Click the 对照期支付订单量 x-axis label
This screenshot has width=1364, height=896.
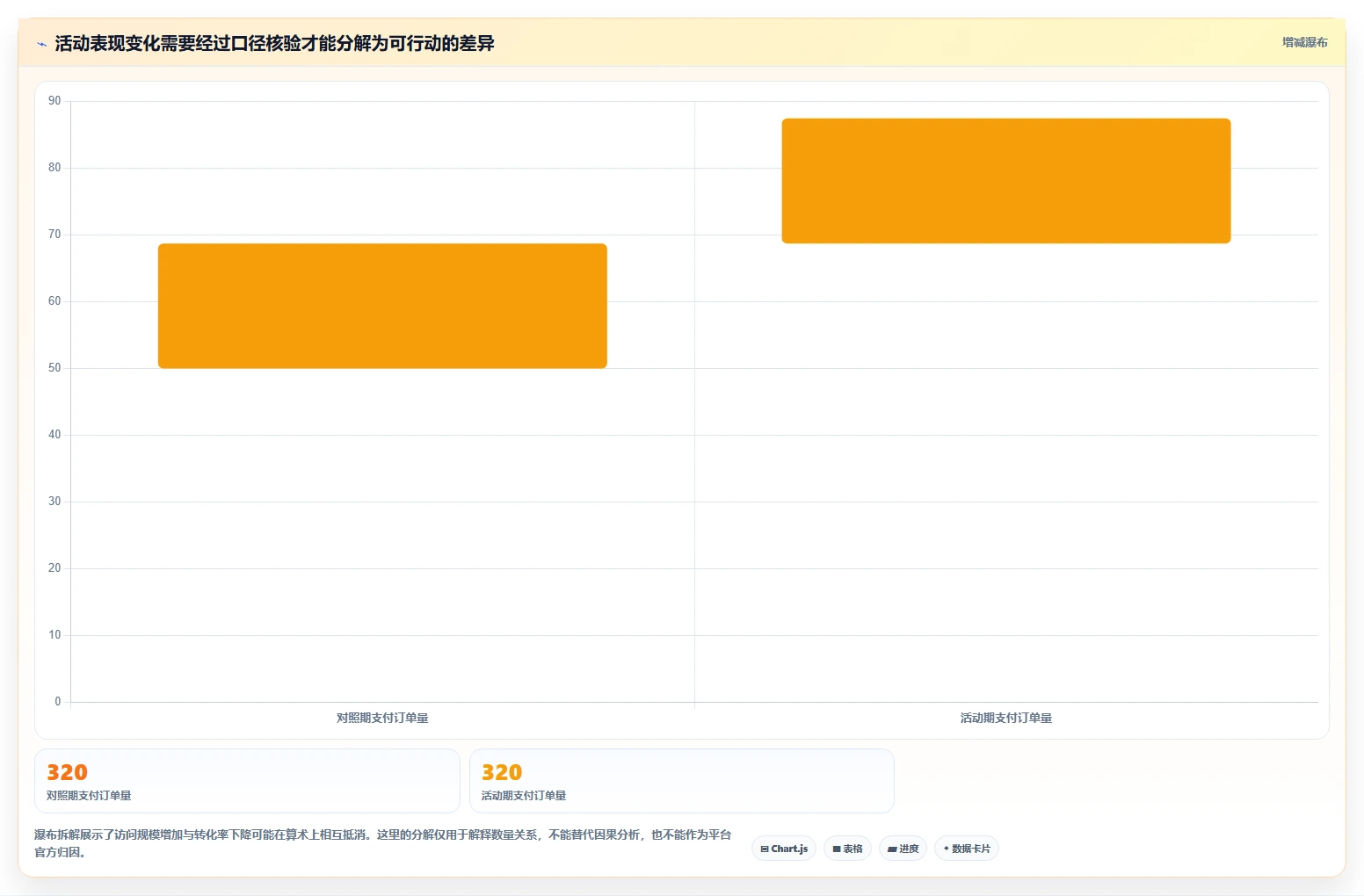[x=382, y=718]
